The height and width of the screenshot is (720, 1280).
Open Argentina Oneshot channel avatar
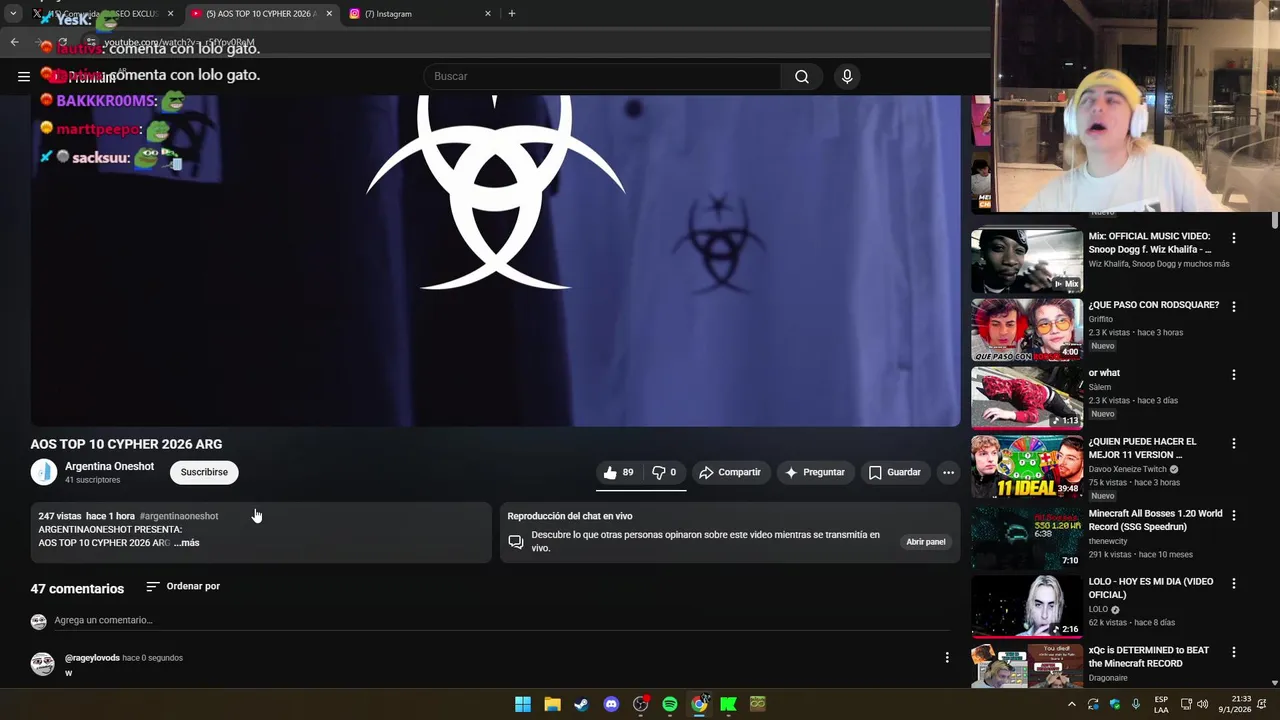44,472
